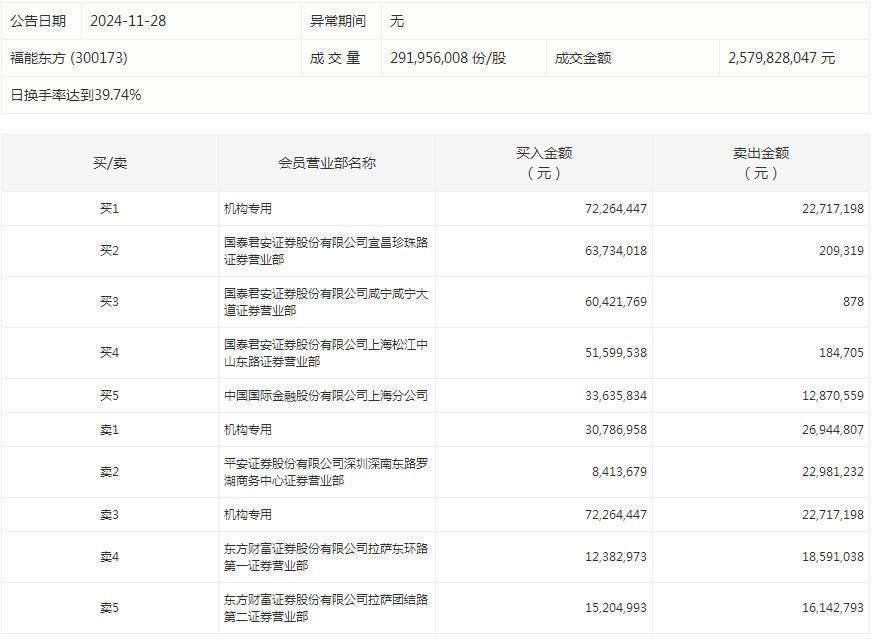The height and width of the screenshot is (639, 873).
Task: Click the buy amount 63,734,018
Action: (x=616, y=251)
